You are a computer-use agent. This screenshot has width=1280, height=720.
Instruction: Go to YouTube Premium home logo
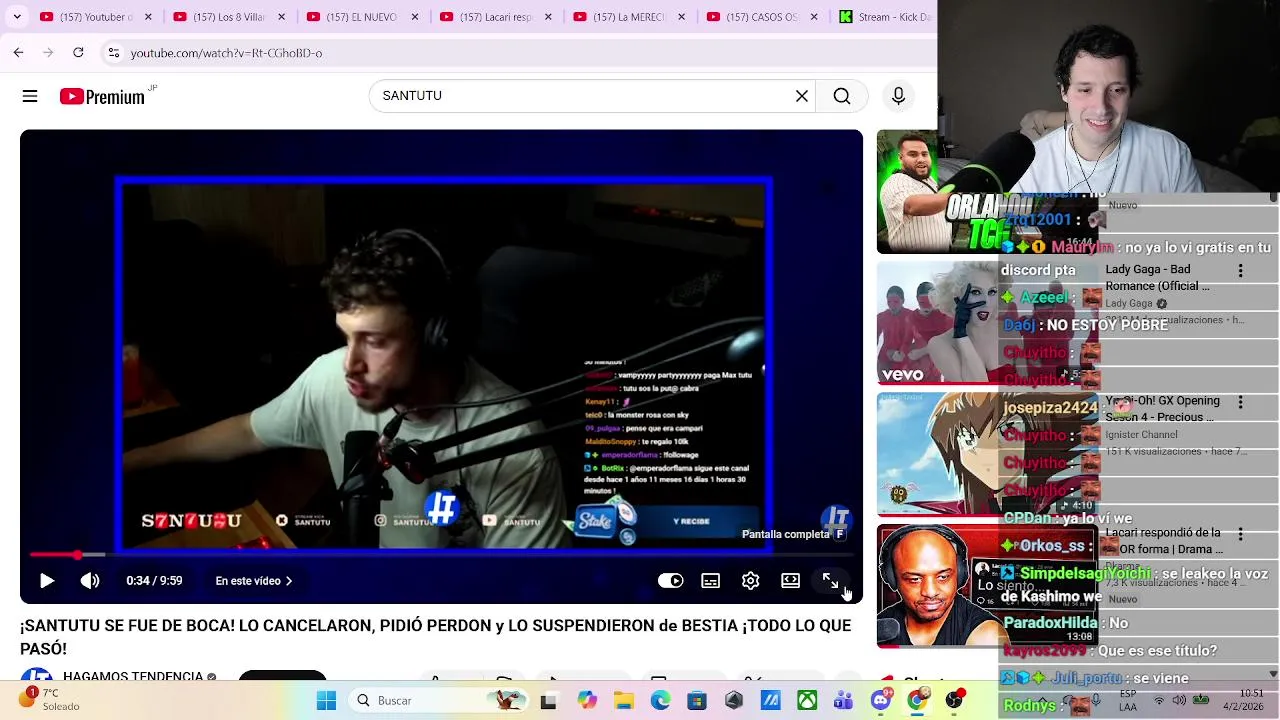102,96
